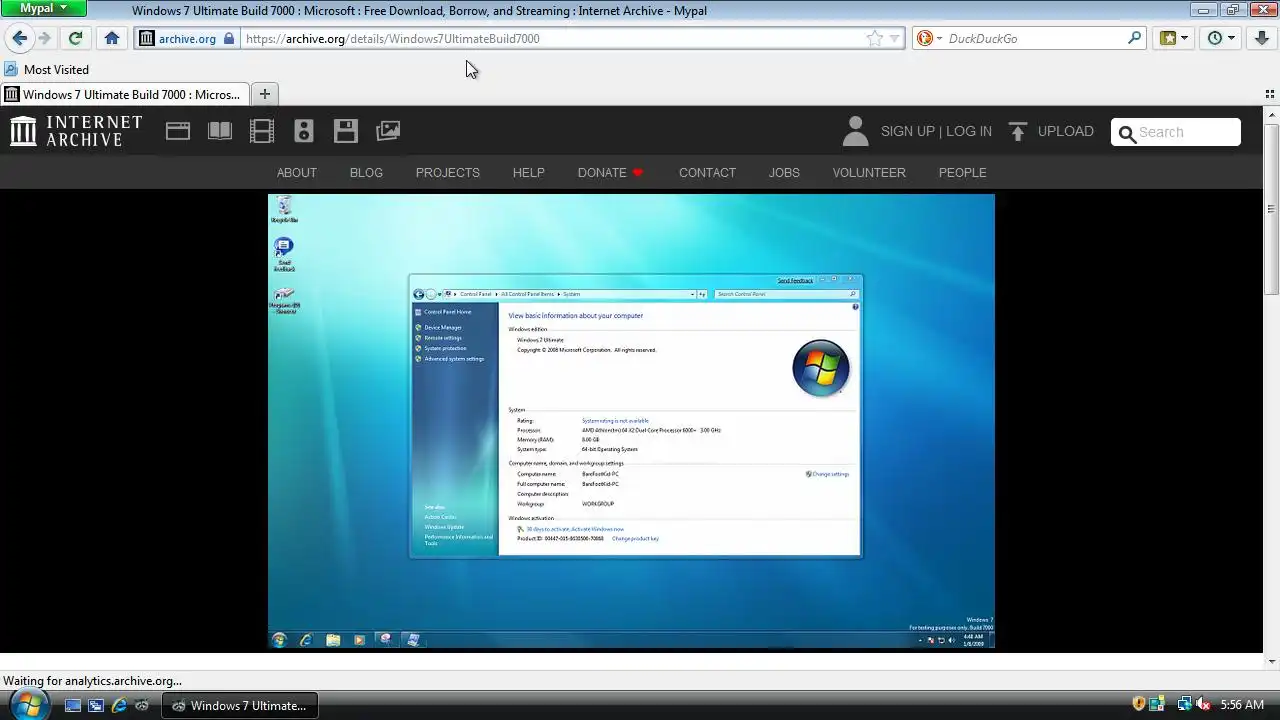Open the Video film-strip icon
The width and height of the screenshot is (1280, 720).
(x=262, y=131)
